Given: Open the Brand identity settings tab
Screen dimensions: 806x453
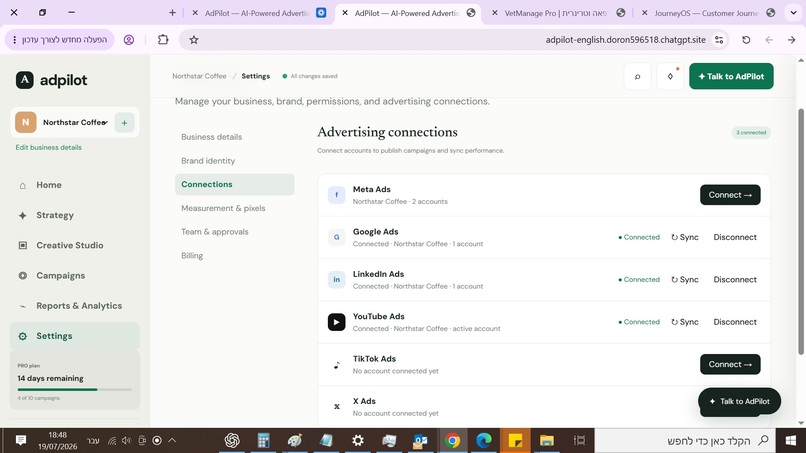Looking at the screenshot, I should pos(234,160).
